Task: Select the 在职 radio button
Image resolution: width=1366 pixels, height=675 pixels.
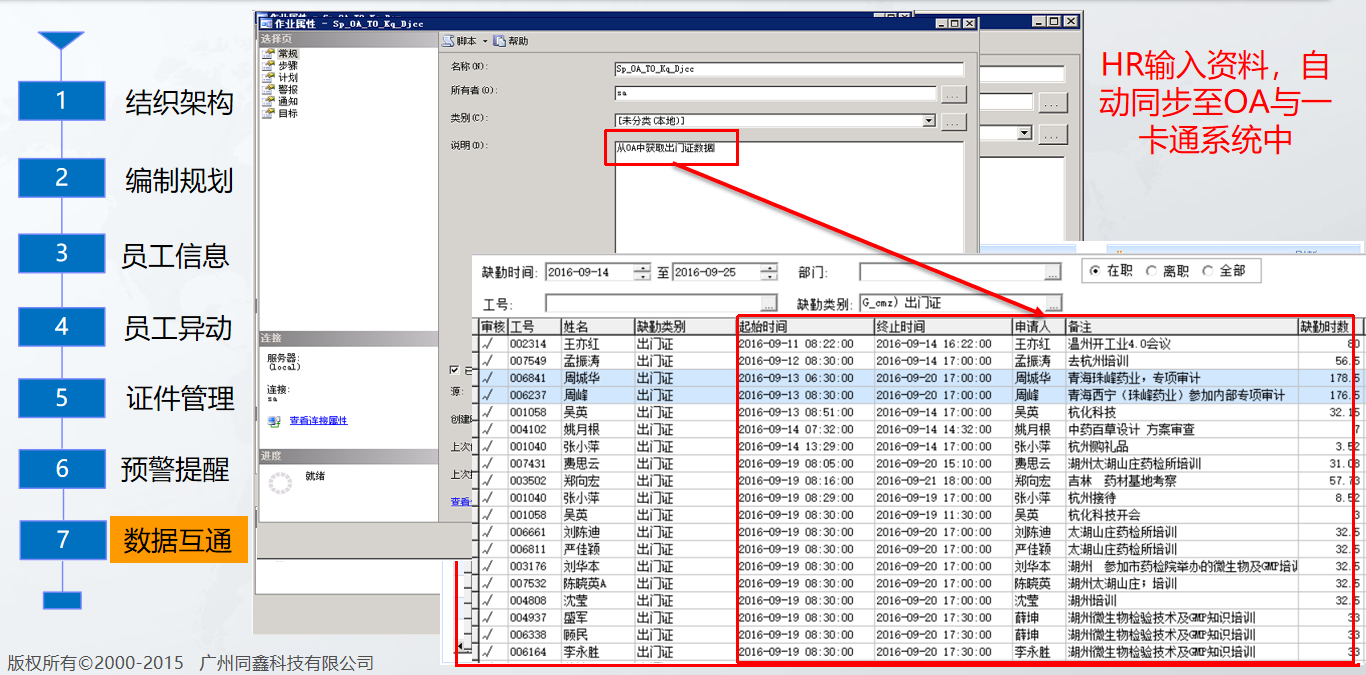Action: point(1095,271)
